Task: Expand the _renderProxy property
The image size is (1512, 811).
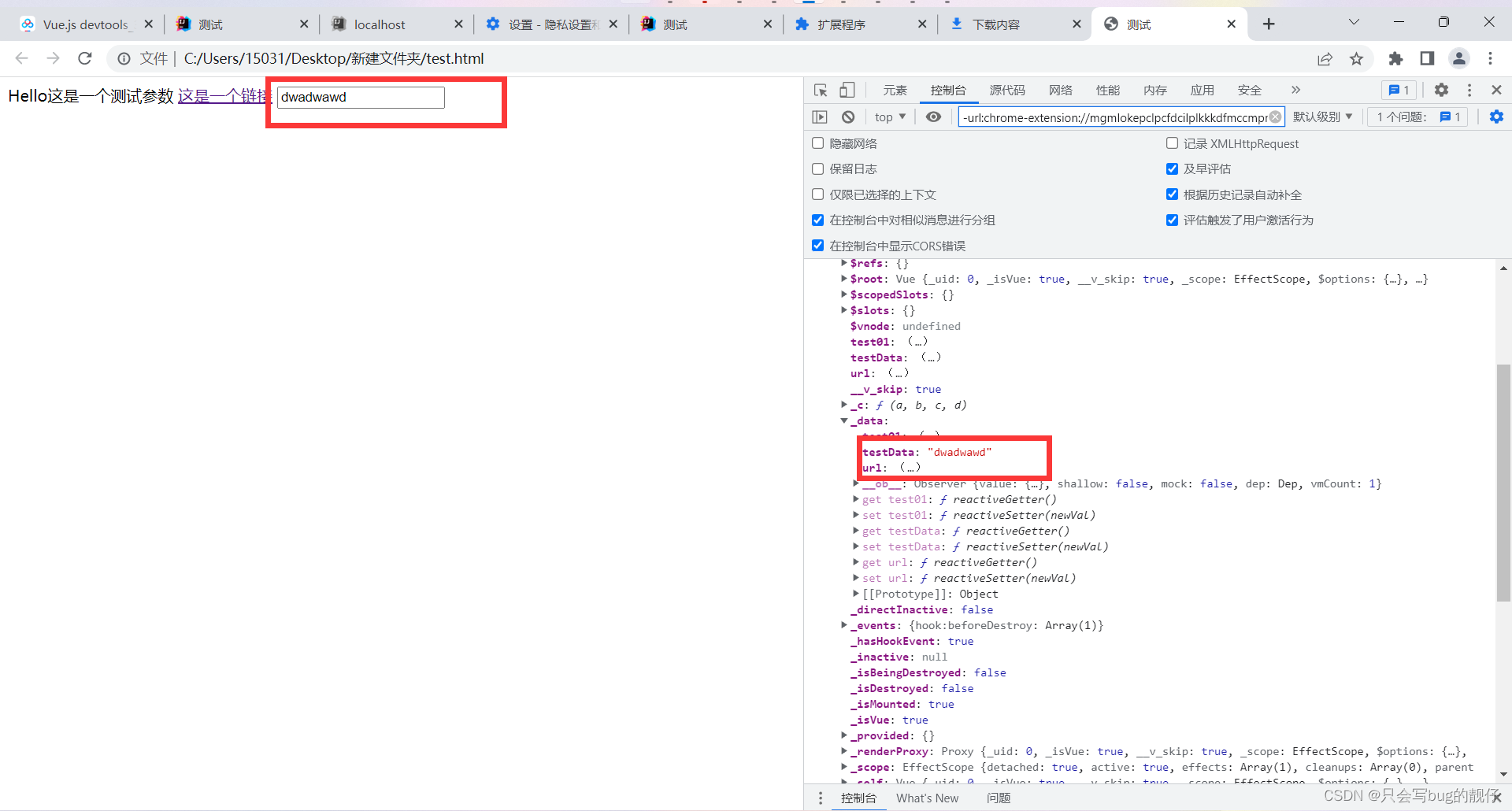Action: pyautogui.click(x=844, y=751)
